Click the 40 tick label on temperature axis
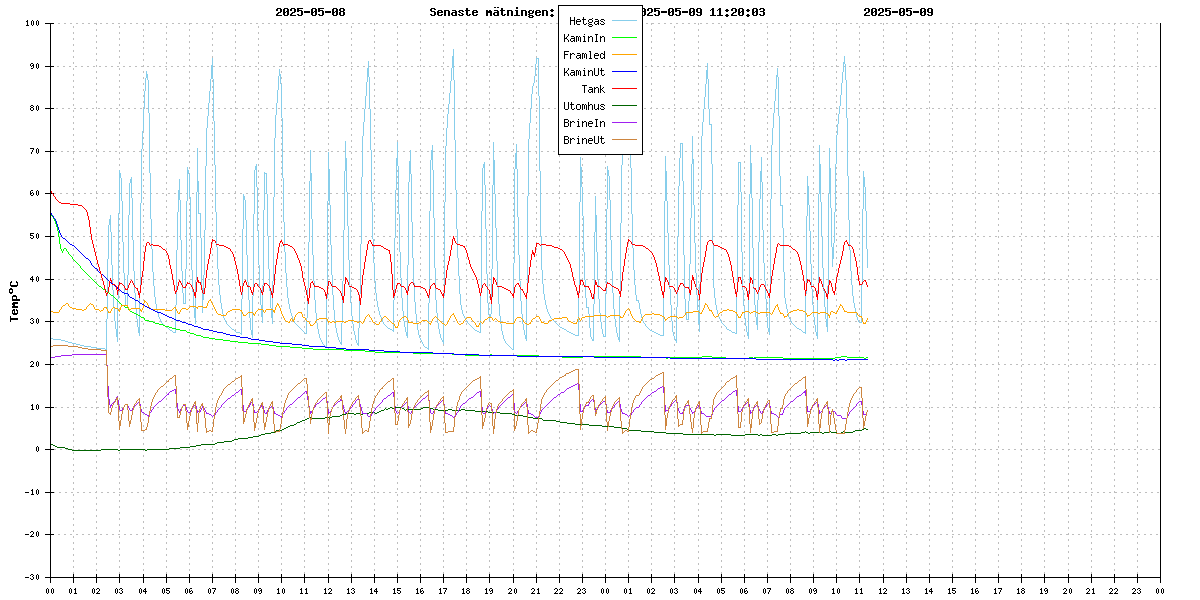1200x600 pixels. coord(35,279)
